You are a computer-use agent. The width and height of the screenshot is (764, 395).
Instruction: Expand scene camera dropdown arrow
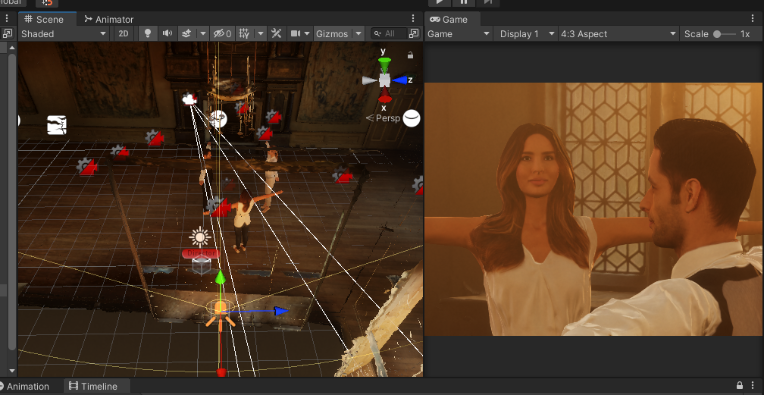307,34
